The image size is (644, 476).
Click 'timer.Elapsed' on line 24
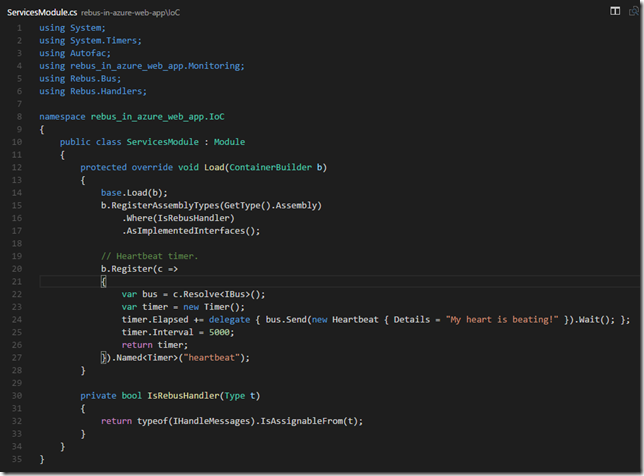(x=155, y=320)
